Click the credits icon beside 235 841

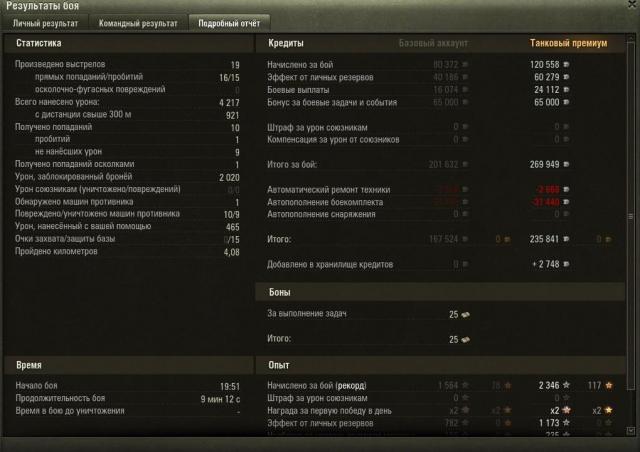coord(566,239)
